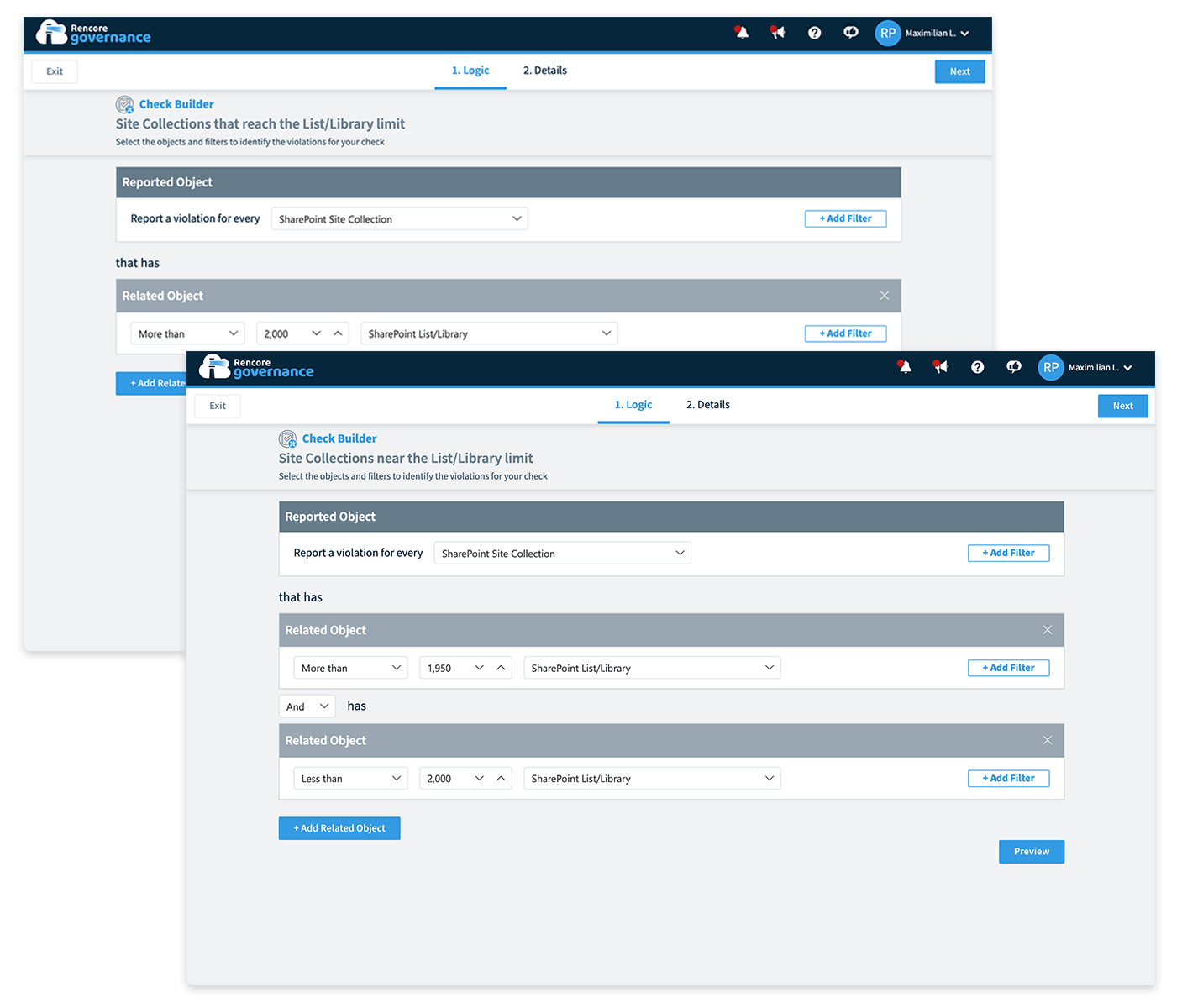Open notifications bell in front window

point(905,367)
